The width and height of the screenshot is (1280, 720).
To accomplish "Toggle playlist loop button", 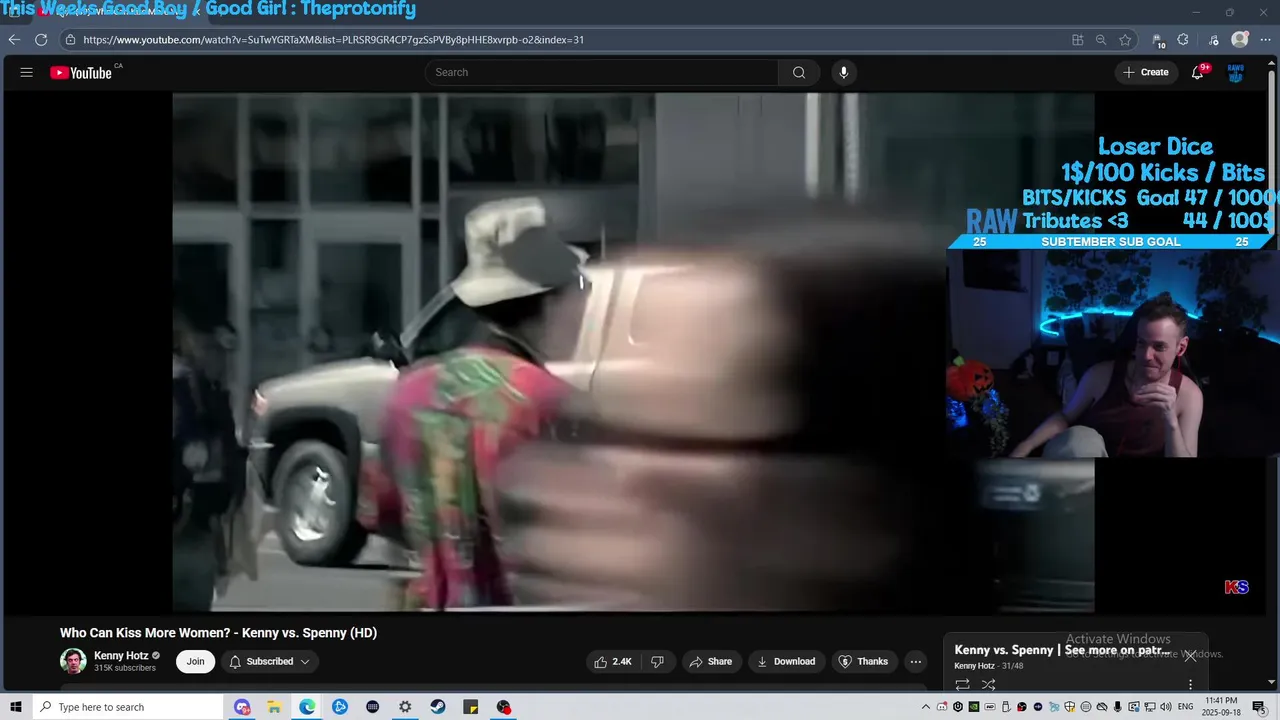I will [962, 685].
